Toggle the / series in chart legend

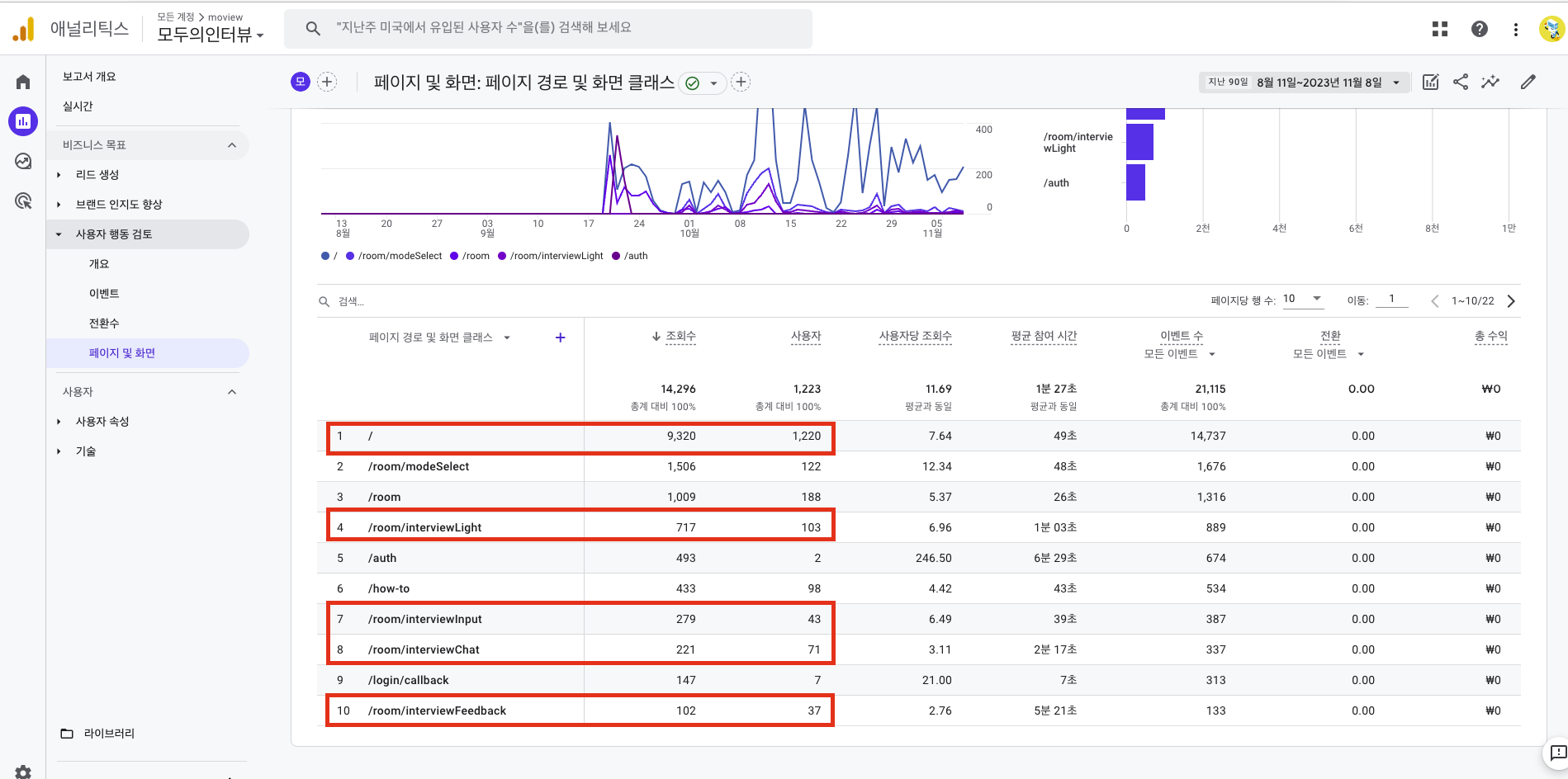pyautogui.click(x=329, y=256)
